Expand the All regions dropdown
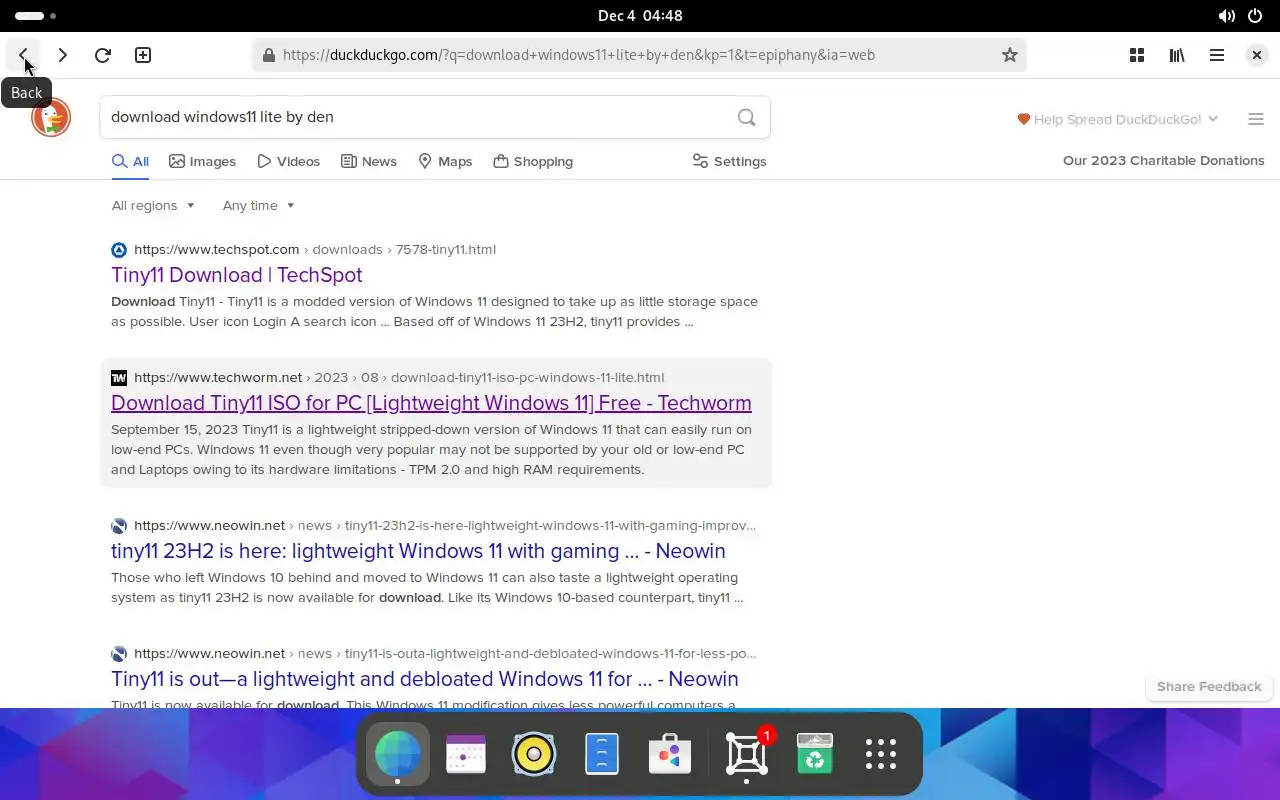The height and width of the screenshot is (800, 1280). tap(153, 206)
